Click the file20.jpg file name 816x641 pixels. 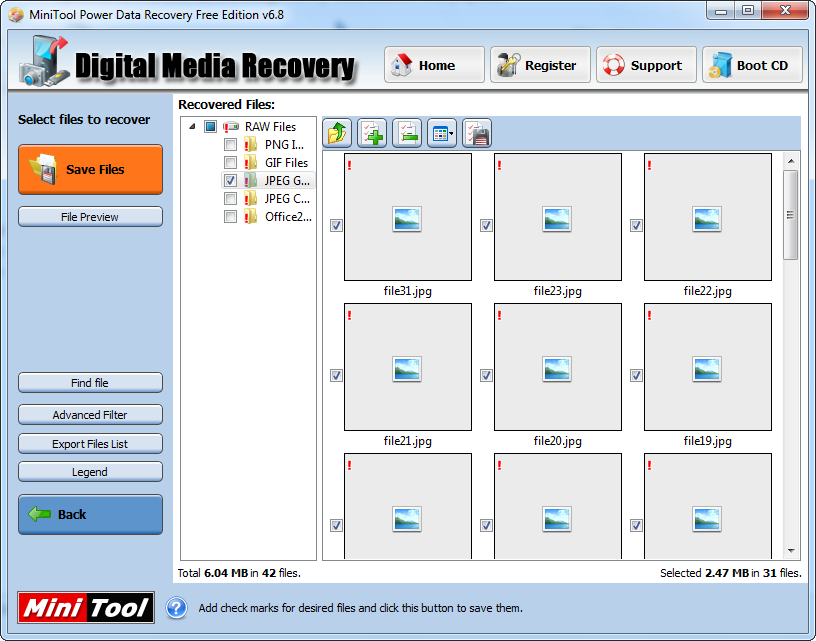[557, 441]
